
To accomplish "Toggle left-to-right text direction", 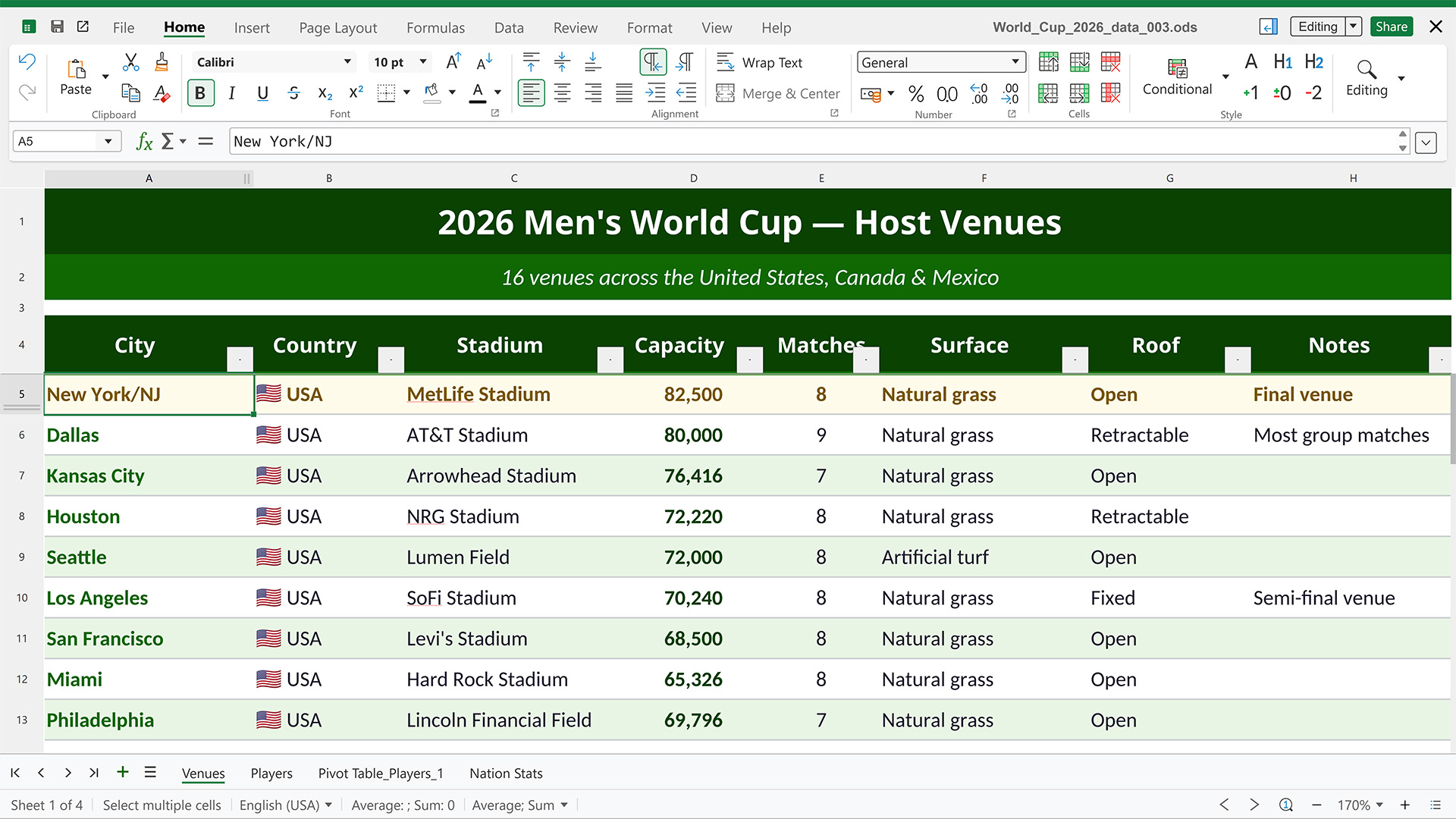I will pos(653,62).
